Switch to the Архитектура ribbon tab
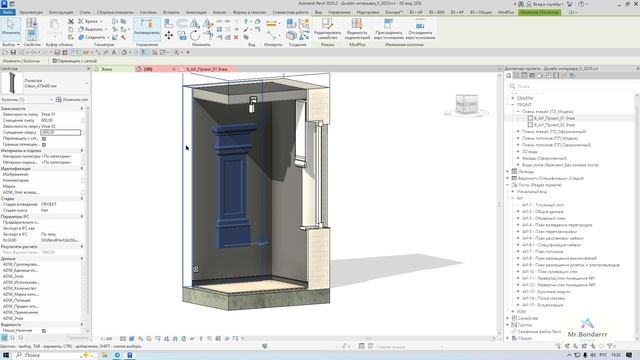Screen dimensions: 640x360 pyautogui.click(x=31, y=12)
